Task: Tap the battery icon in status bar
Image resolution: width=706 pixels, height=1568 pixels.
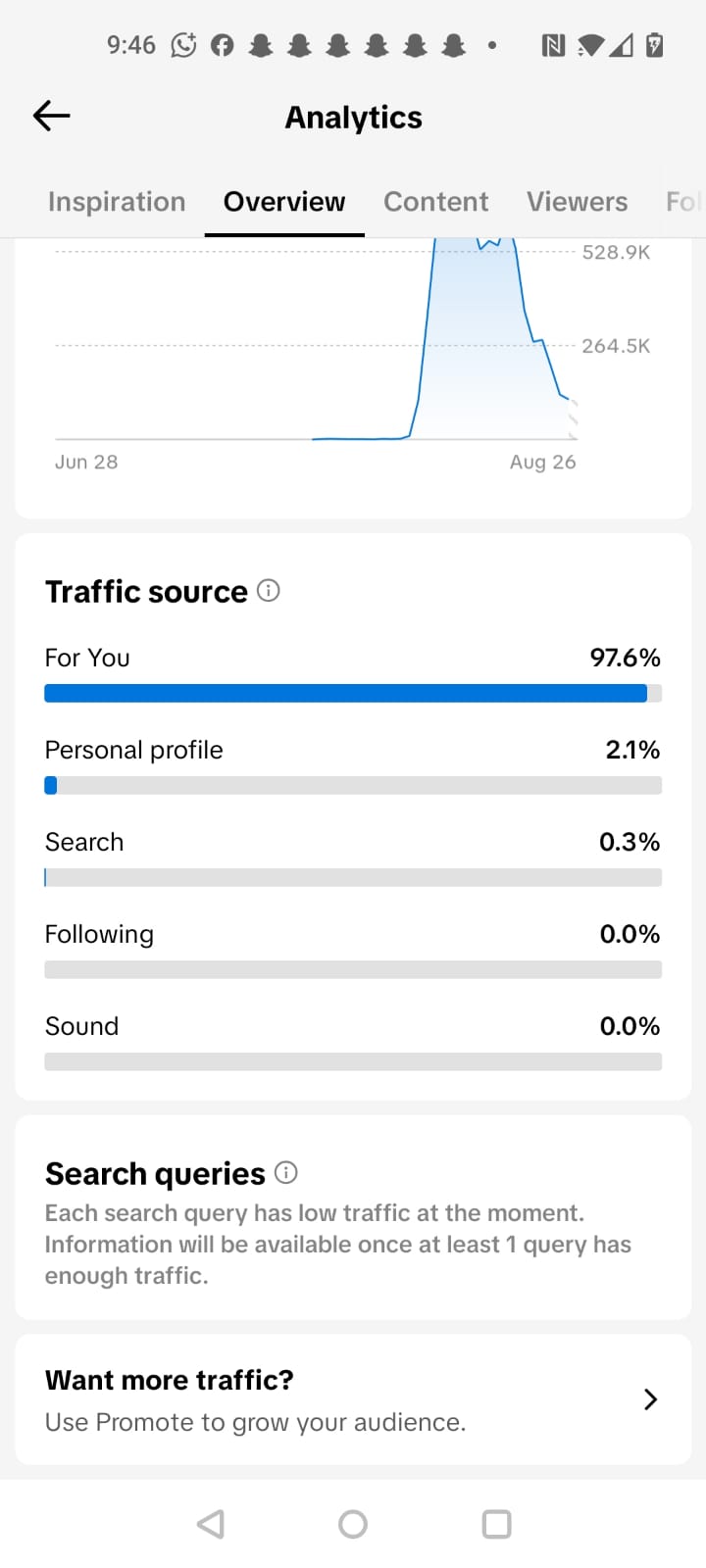Action: pos(655,45)
